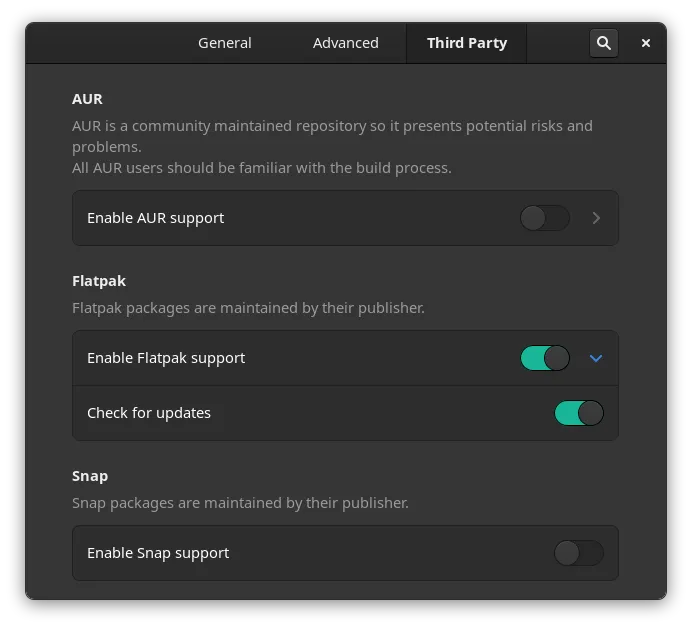Image resolution: width=692 pixels, height=628 pixels.
Task: Click the Snap section heading
Action: [90, 476]
